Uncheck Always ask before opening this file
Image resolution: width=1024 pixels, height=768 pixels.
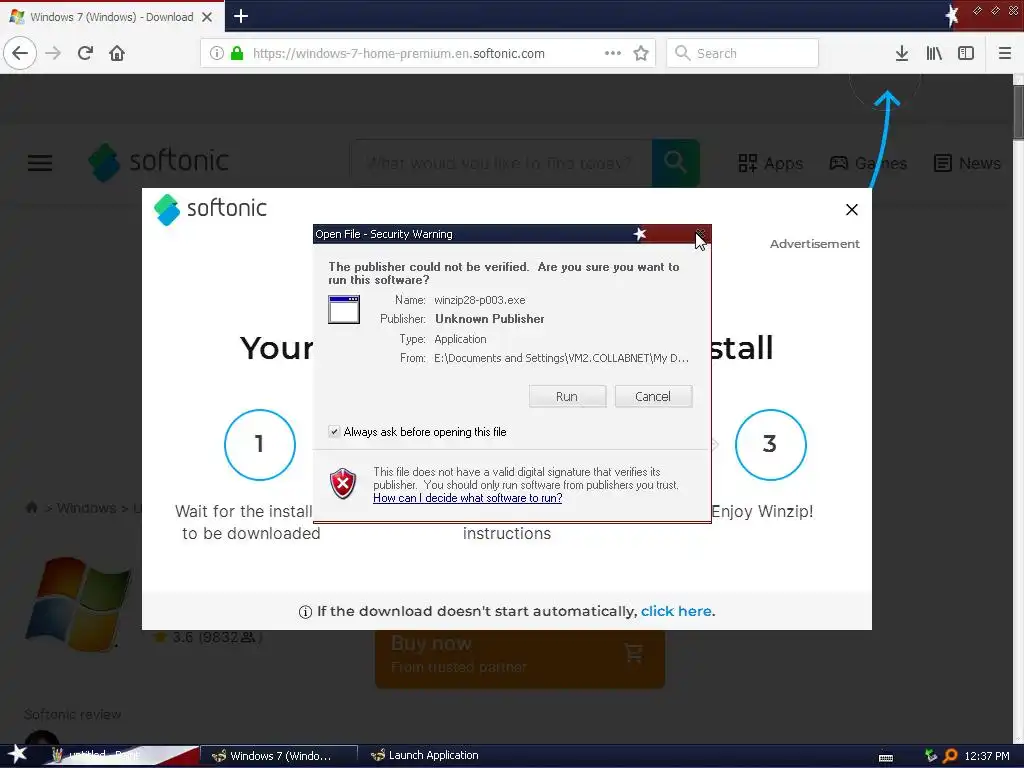tap(334, 432)
